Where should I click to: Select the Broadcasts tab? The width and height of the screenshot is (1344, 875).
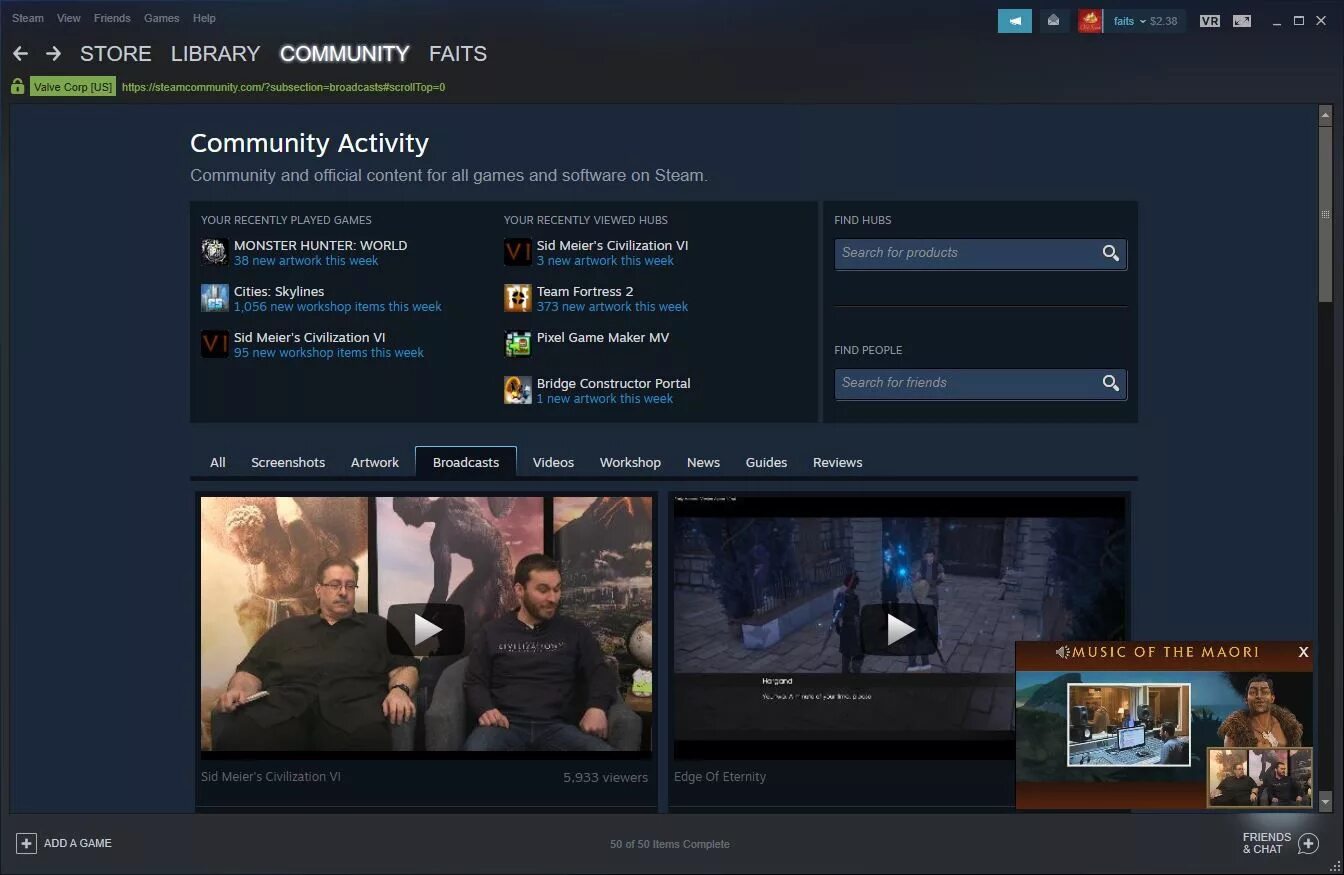[466, 462]
